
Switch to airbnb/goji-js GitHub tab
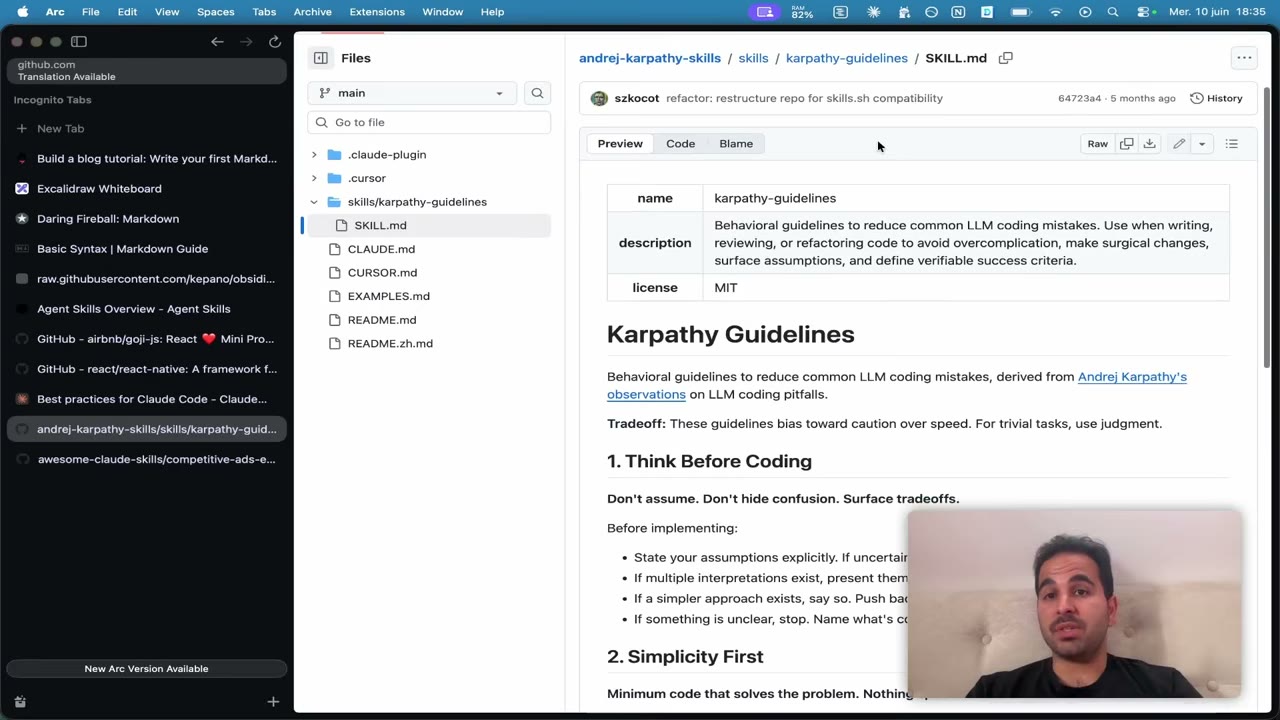click(x=146, y=339)
